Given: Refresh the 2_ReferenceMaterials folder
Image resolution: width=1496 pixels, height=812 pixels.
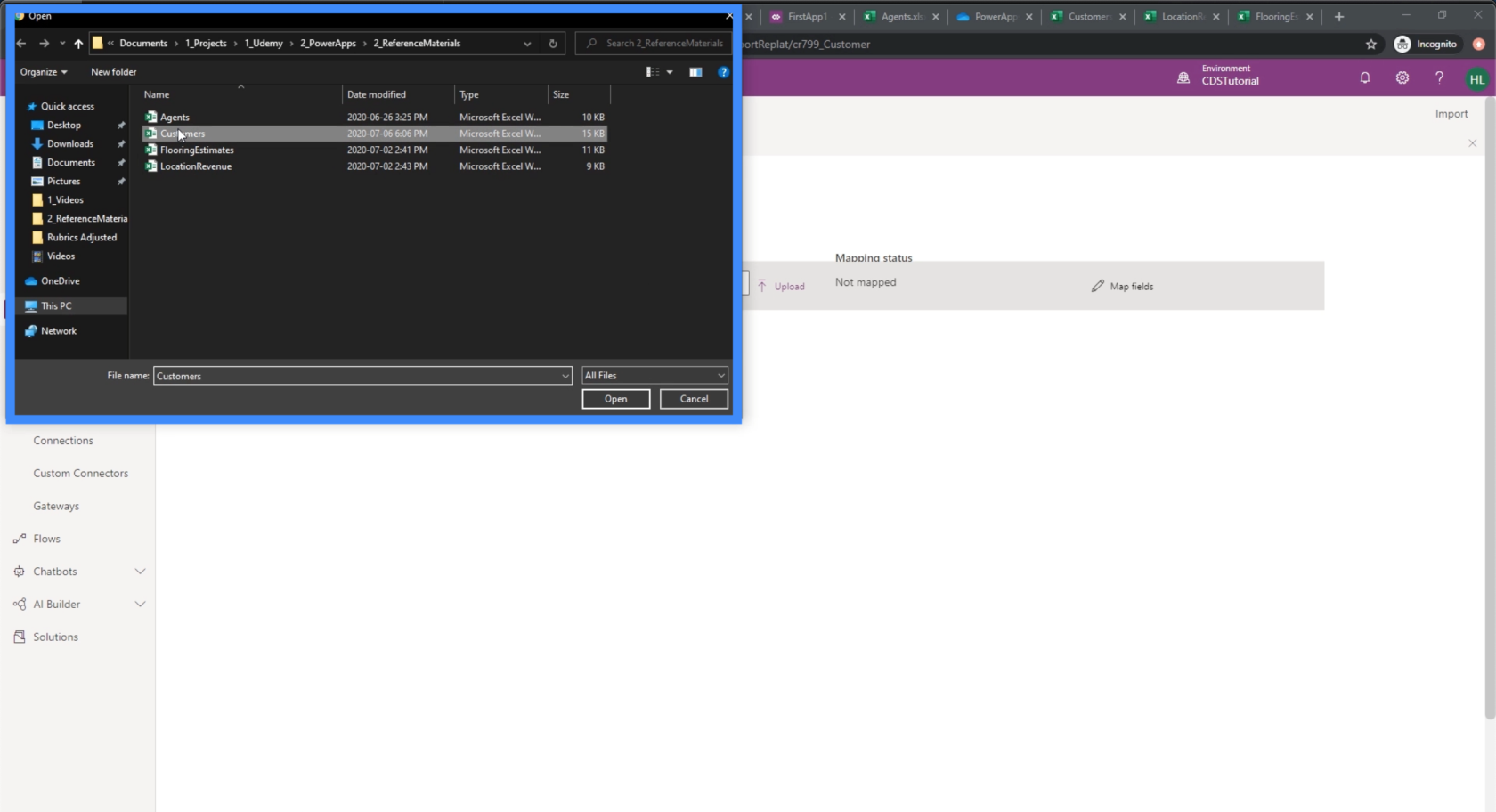Looking at the screenshot, I should tap(553, 43).
